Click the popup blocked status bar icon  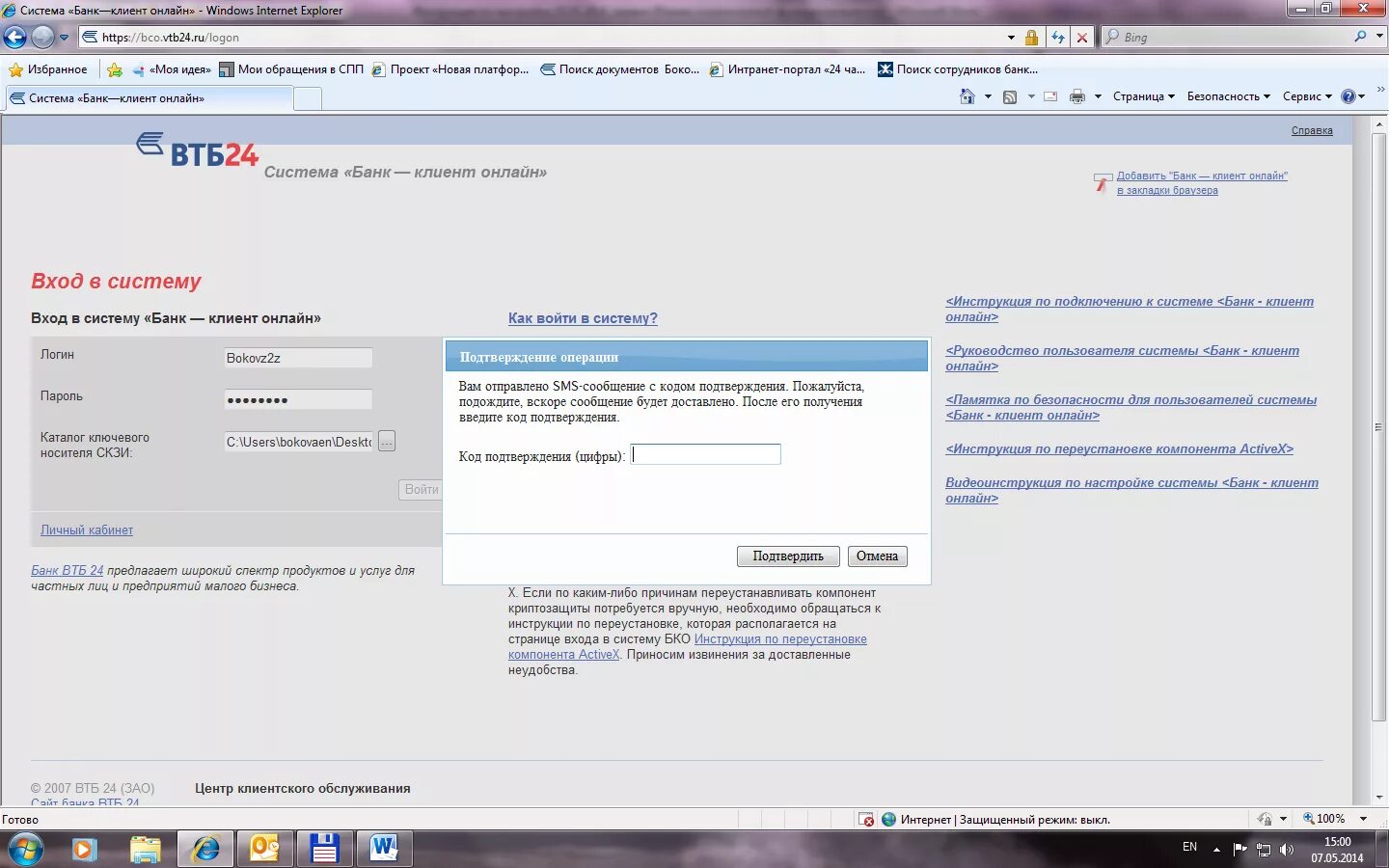tap(867, 820)
